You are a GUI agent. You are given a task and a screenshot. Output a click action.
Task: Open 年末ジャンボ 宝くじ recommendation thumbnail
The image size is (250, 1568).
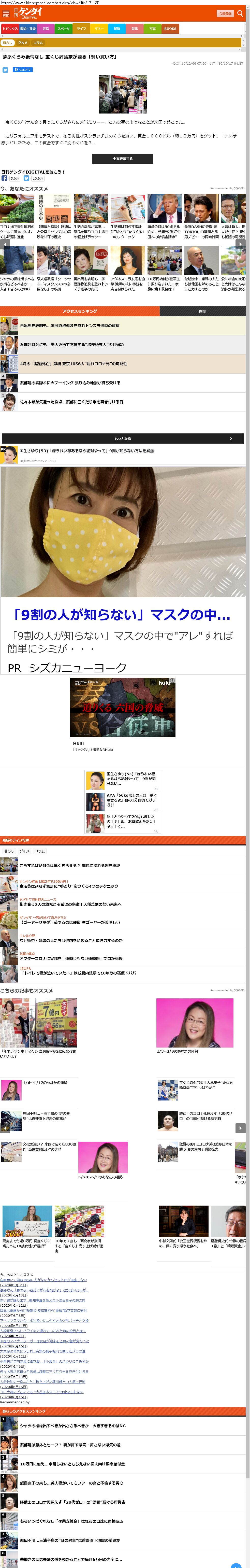[39, 1023]
